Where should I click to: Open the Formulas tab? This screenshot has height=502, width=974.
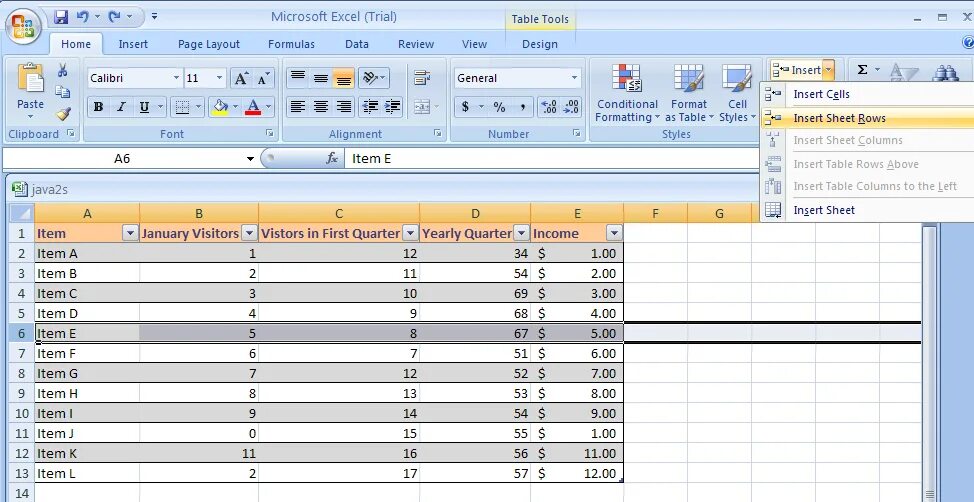click(x=291, y=44)
